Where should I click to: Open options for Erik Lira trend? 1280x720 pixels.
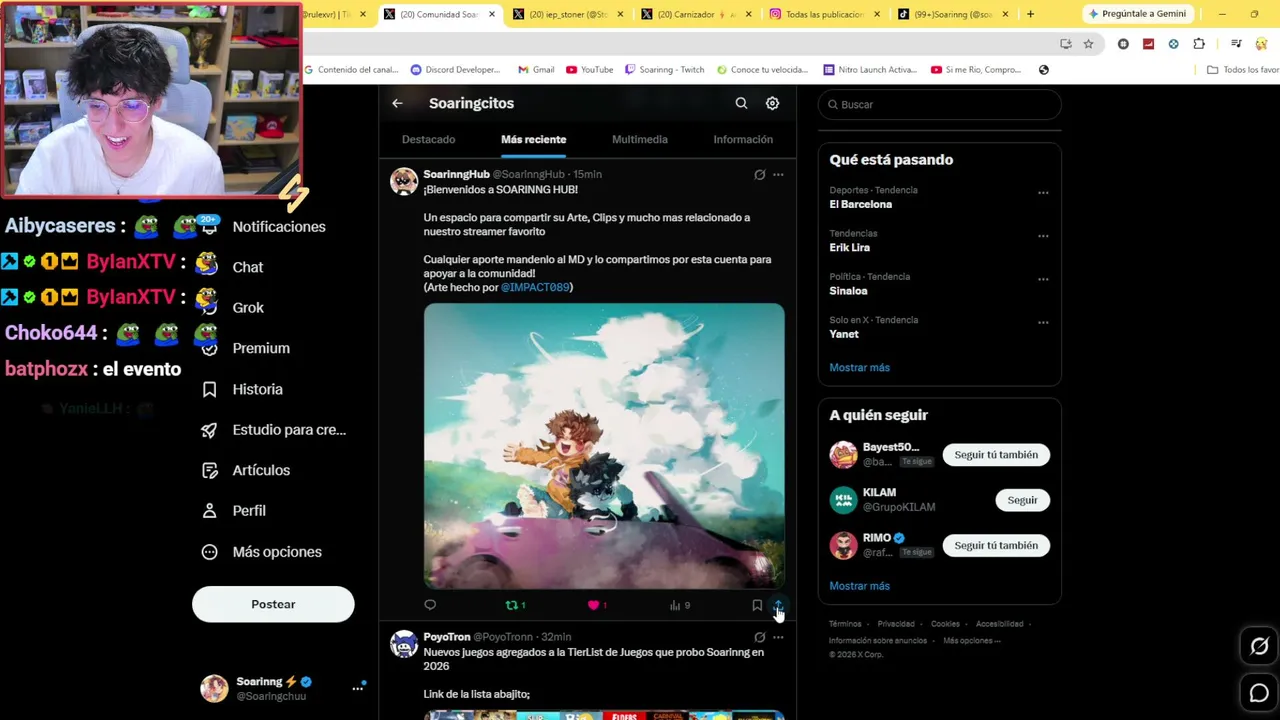pos(1043,236)
